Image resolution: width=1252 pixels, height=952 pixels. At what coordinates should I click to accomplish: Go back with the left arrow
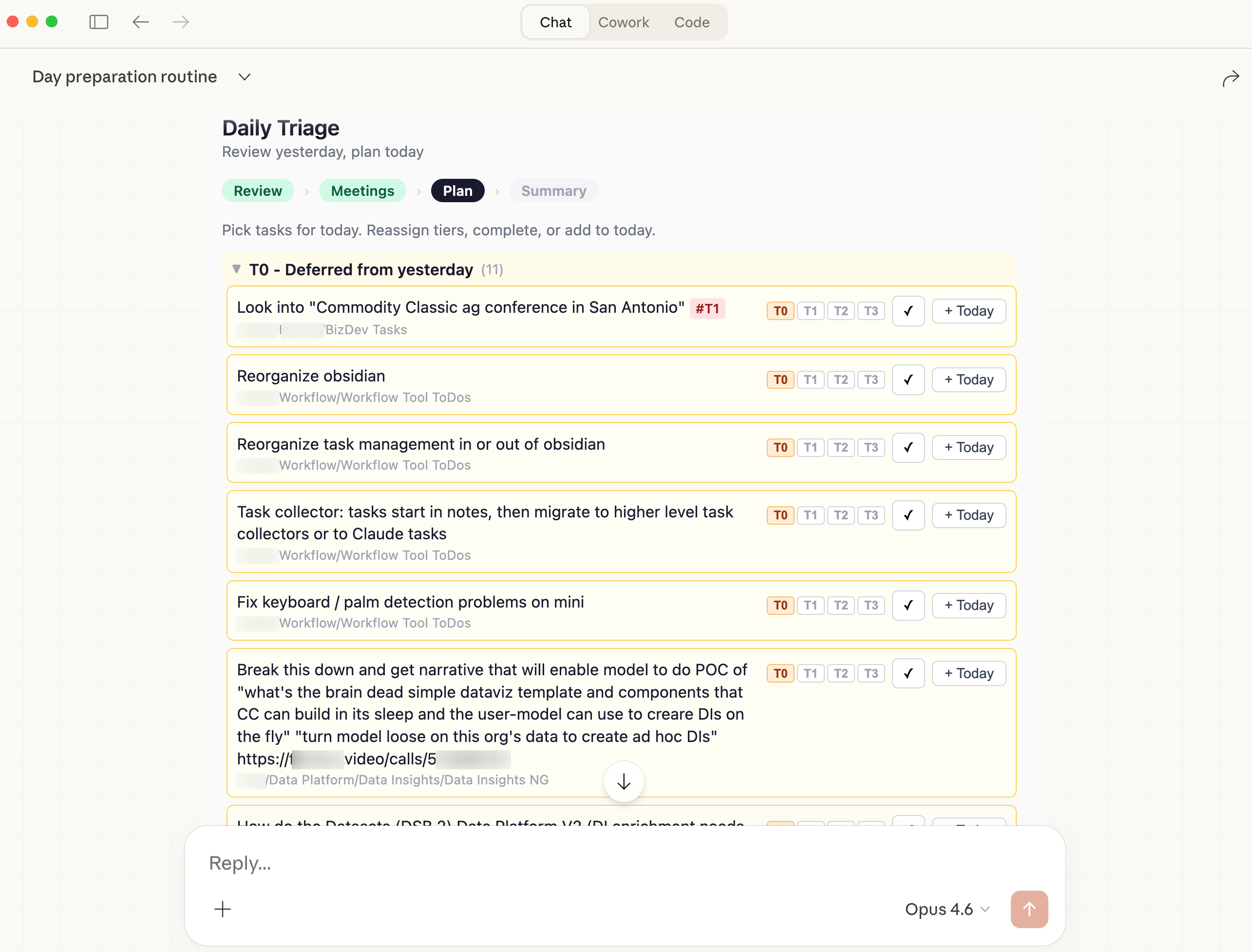click(x=140, y=22)
